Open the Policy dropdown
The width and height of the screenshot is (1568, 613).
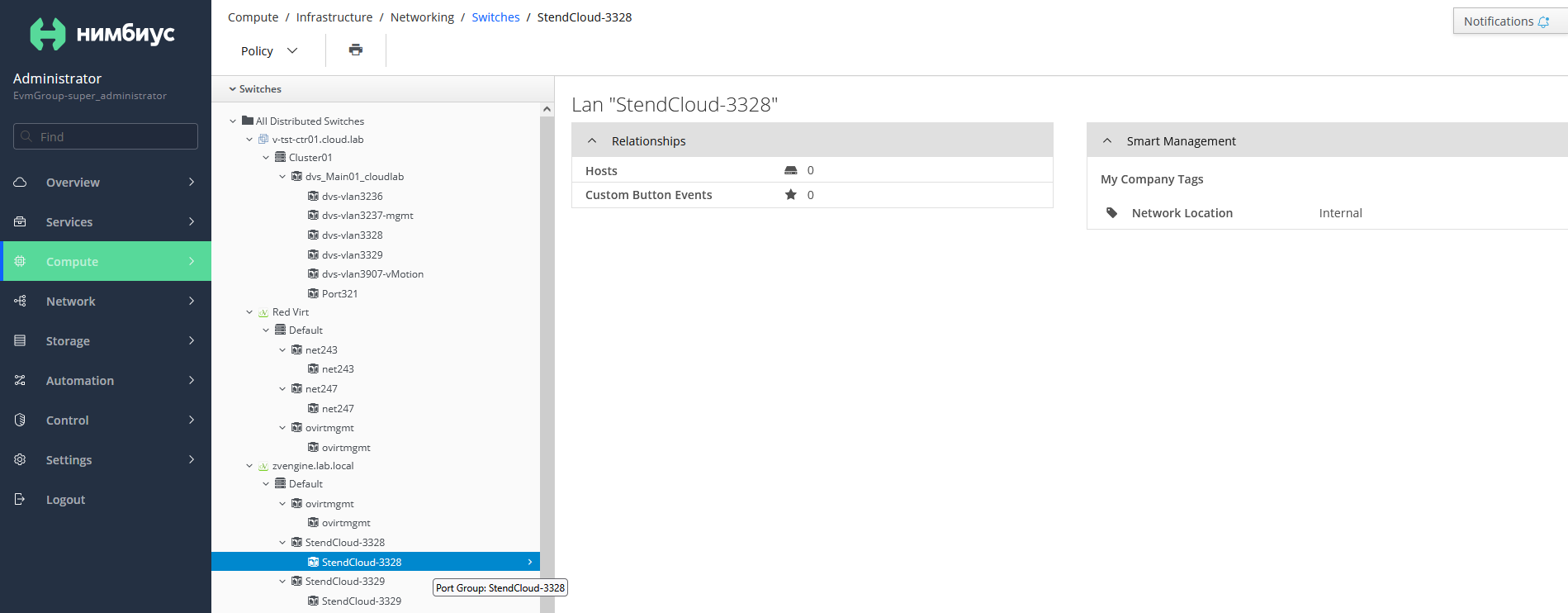coord(269,50)
